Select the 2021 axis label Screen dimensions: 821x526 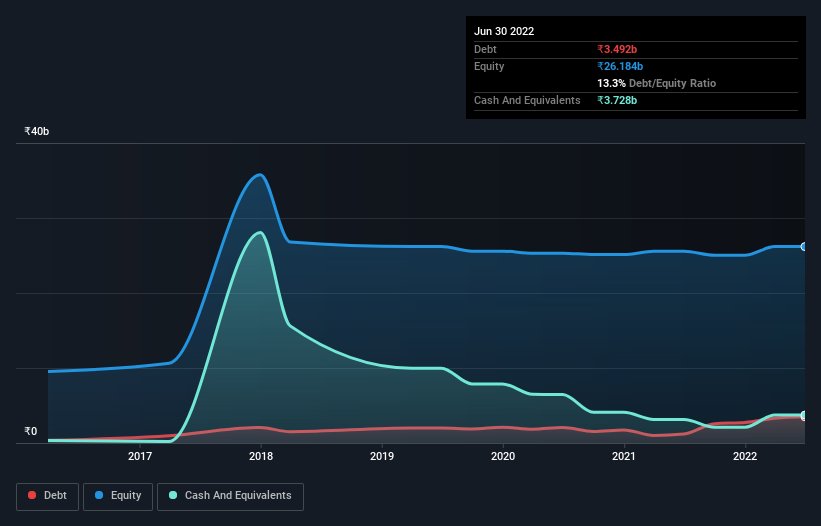click(x=624, y=456)
